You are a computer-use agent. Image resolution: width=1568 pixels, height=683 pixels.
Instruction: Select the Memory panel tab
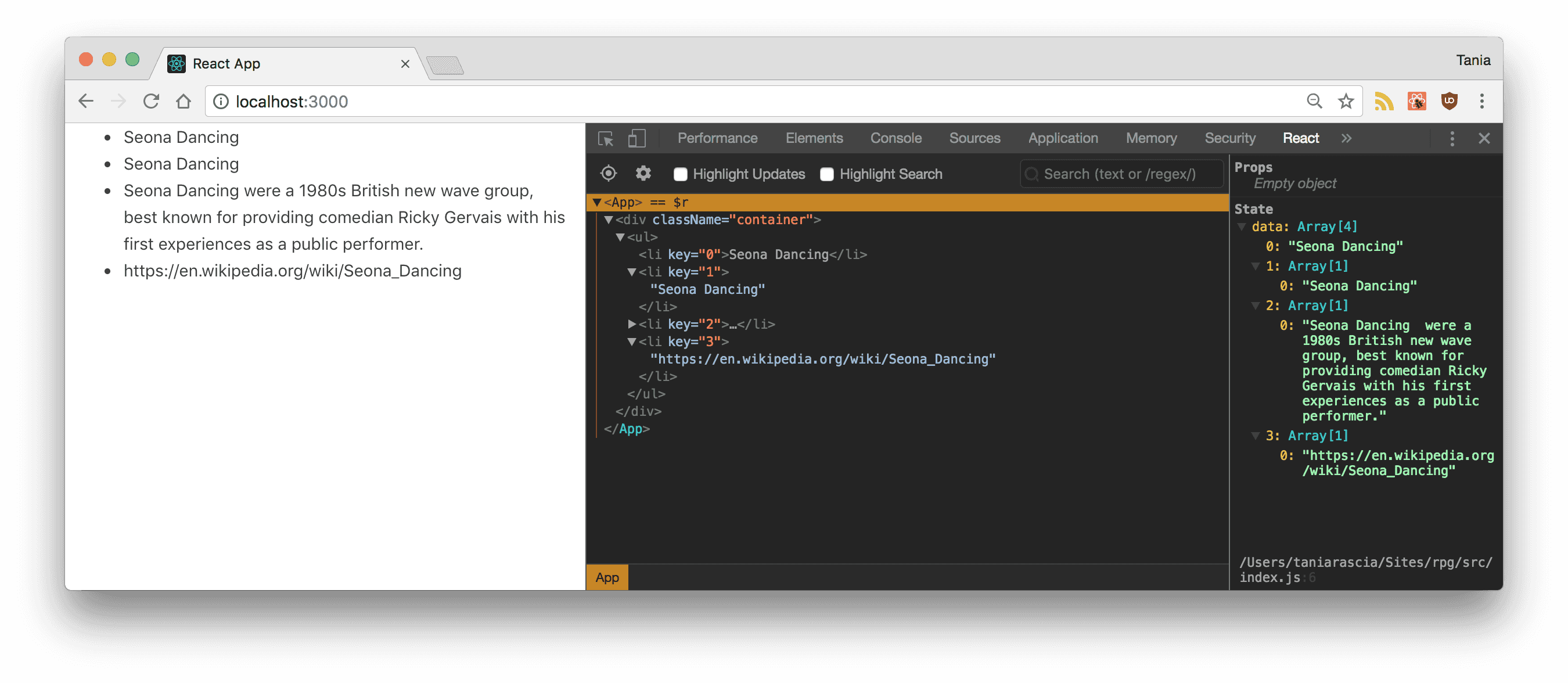[1151, 138]
